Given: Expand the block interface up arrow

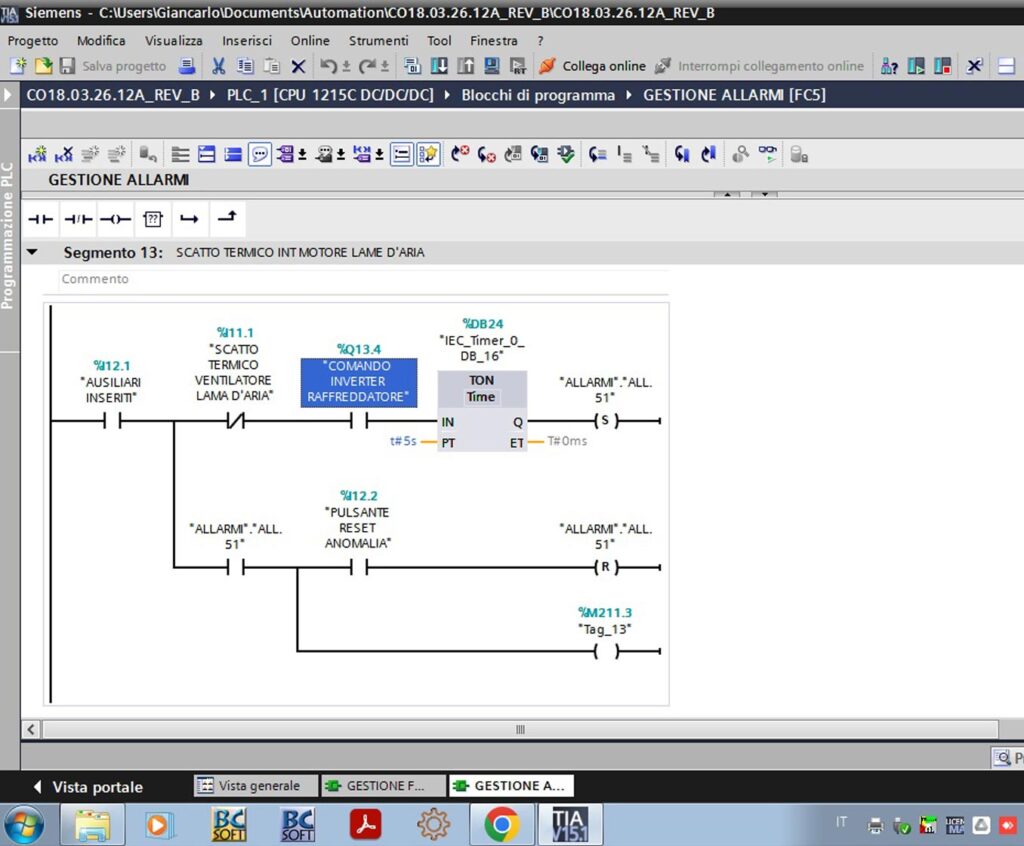Looking at the screenshot, I should pos(728,194).
